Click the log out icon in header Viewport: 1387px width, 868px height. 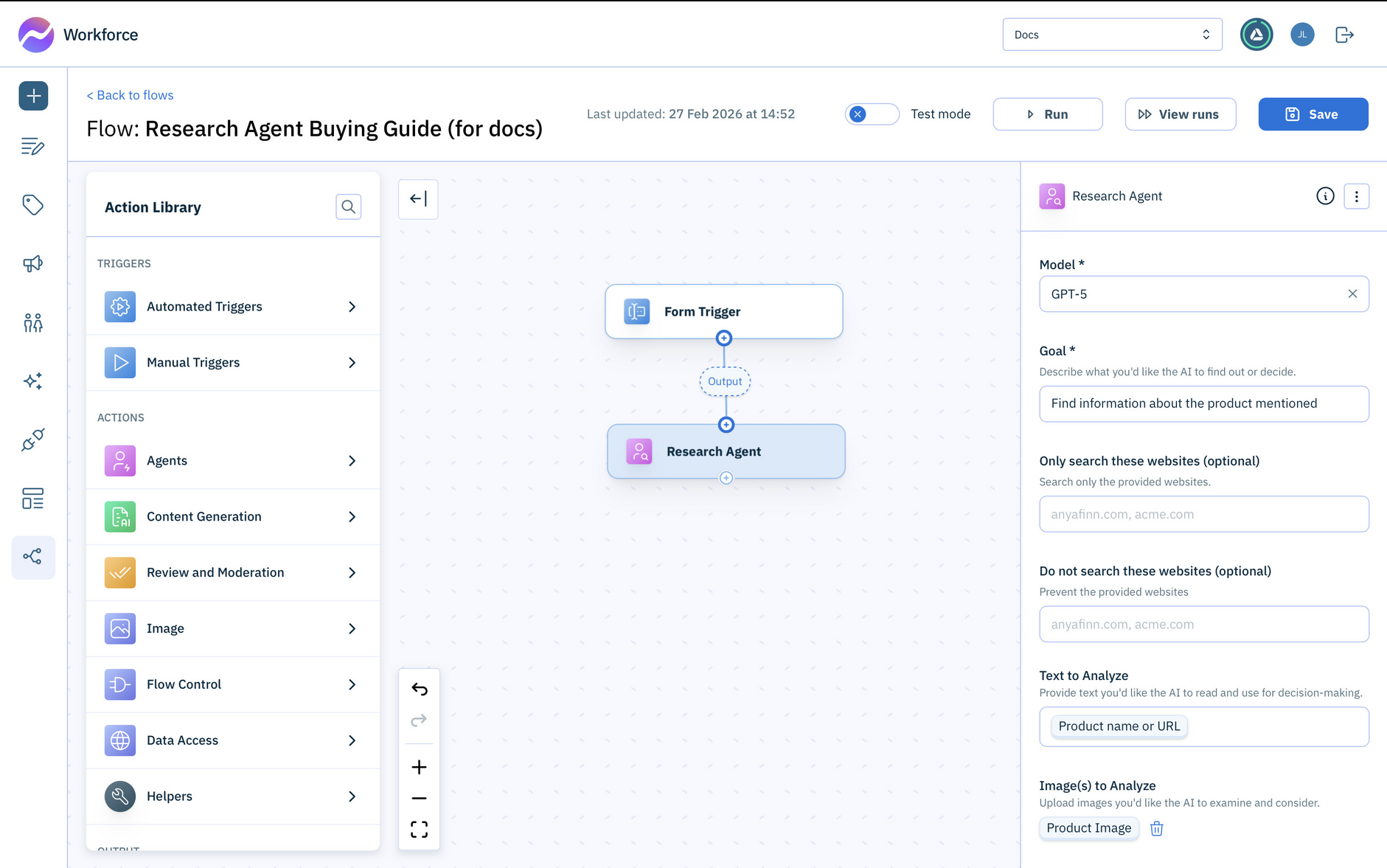tap(1344, 35)
